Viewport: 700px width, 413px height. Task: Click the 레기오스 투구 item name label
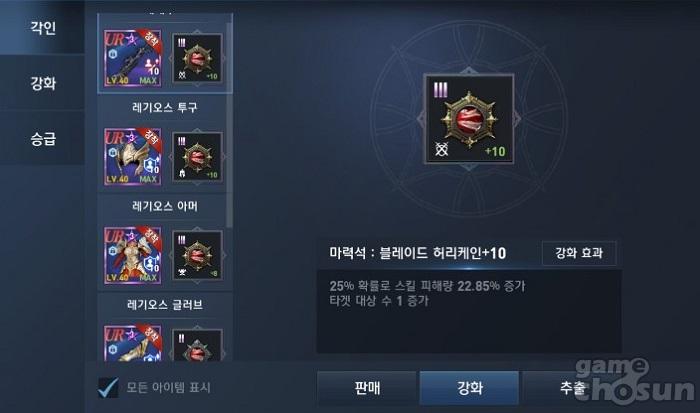pos(165,107)
